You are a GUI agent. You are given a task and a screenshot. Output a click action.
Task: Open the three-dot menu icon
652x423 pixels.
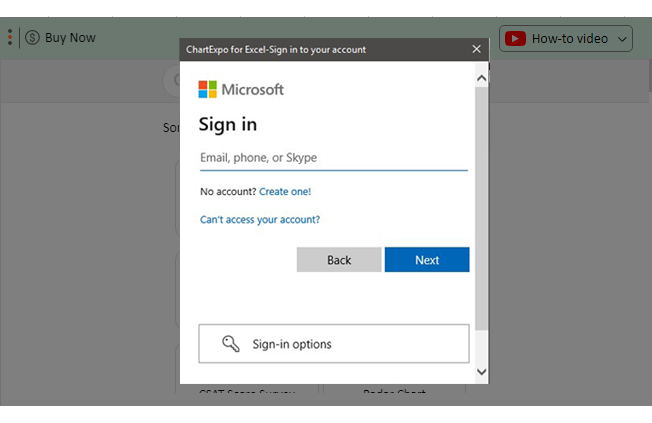tap(10, 37)
